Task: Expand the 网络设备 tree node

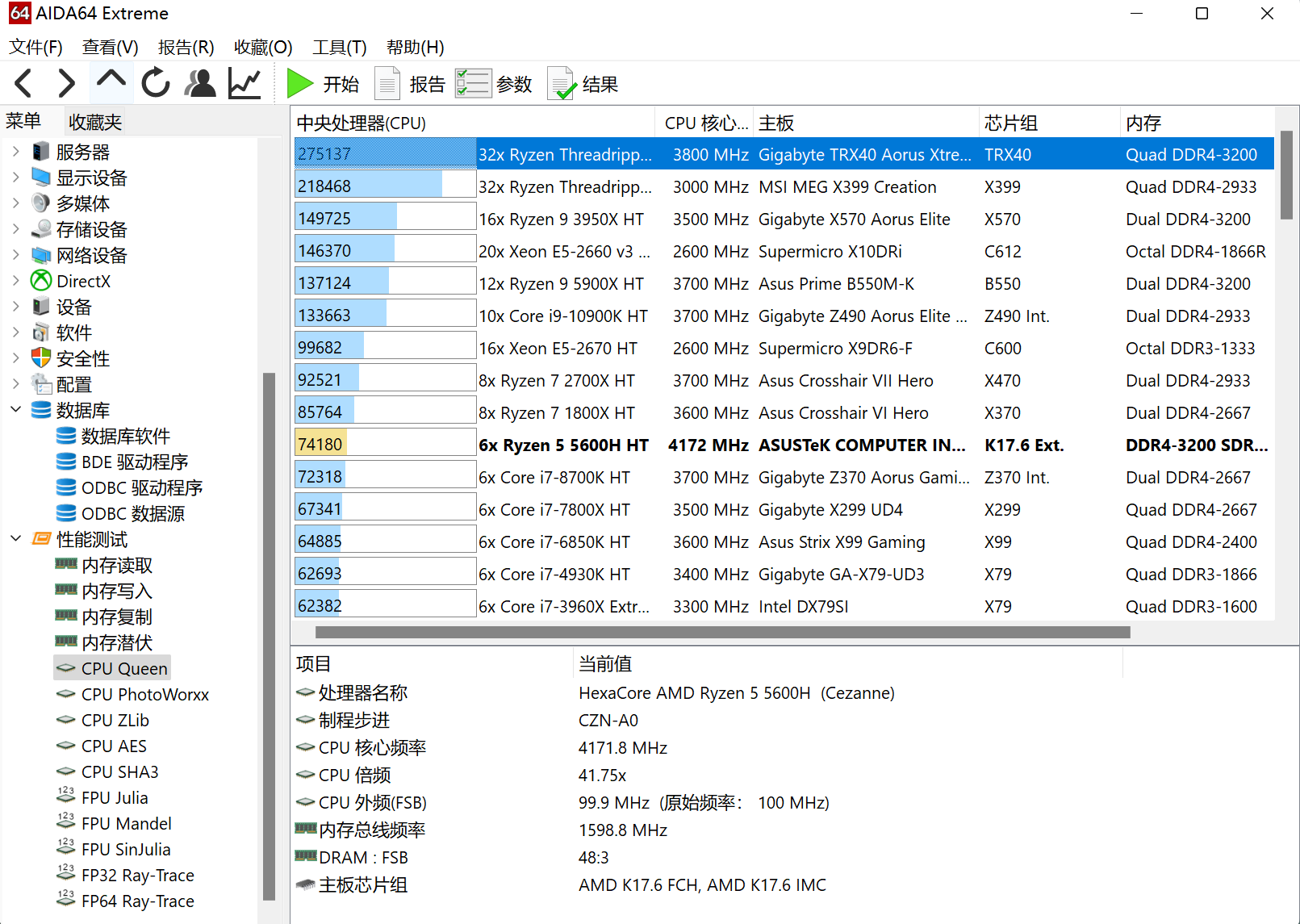Action: tap(16, 254)
